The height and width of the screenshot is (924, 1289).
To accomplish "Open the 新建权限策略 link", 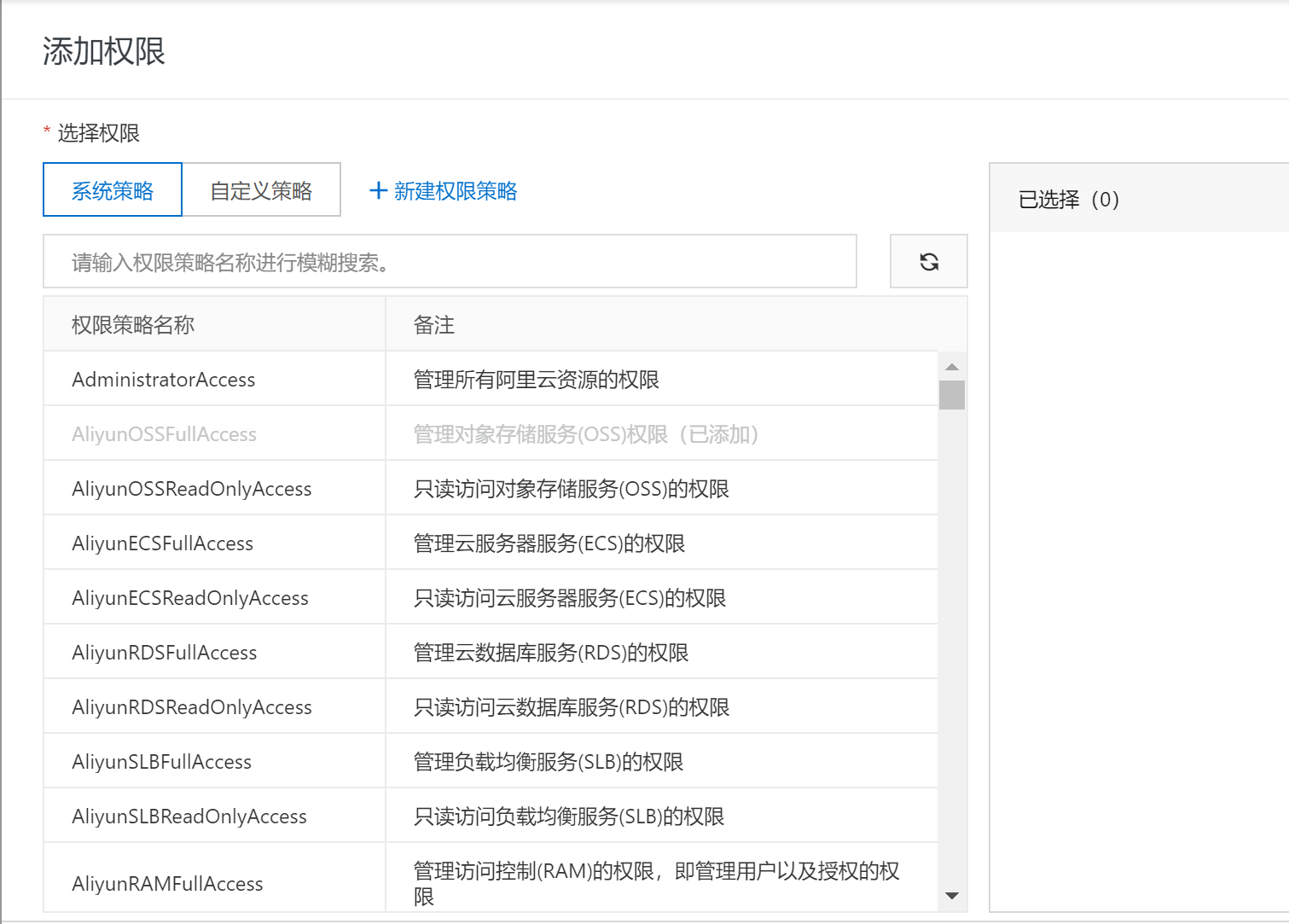I will (x=456, y=190).
